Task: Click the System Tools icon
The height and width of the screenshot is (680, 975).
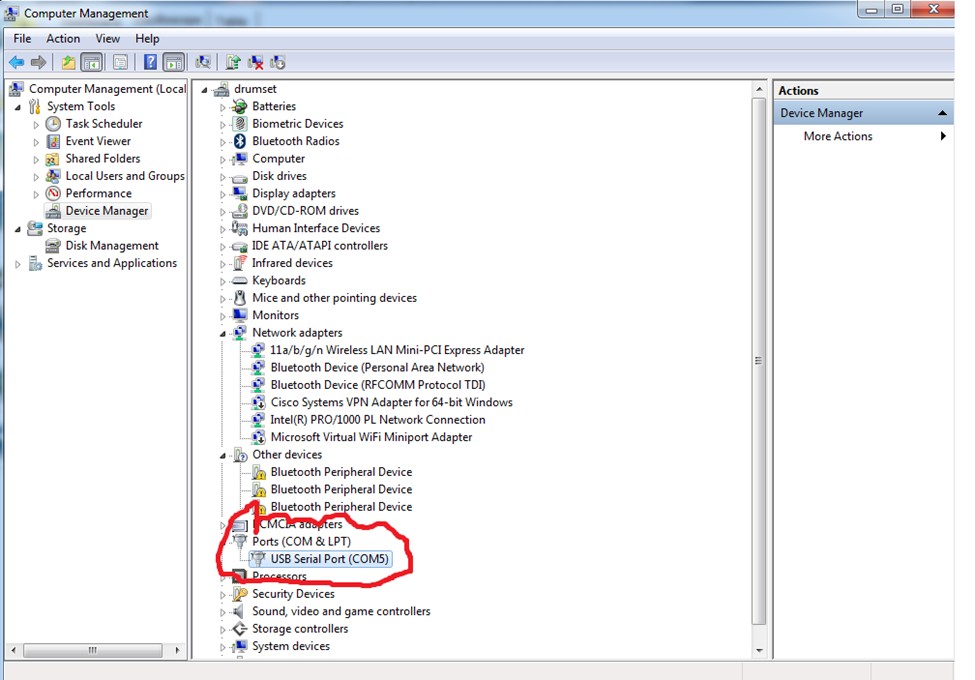Action: point(35,106)
